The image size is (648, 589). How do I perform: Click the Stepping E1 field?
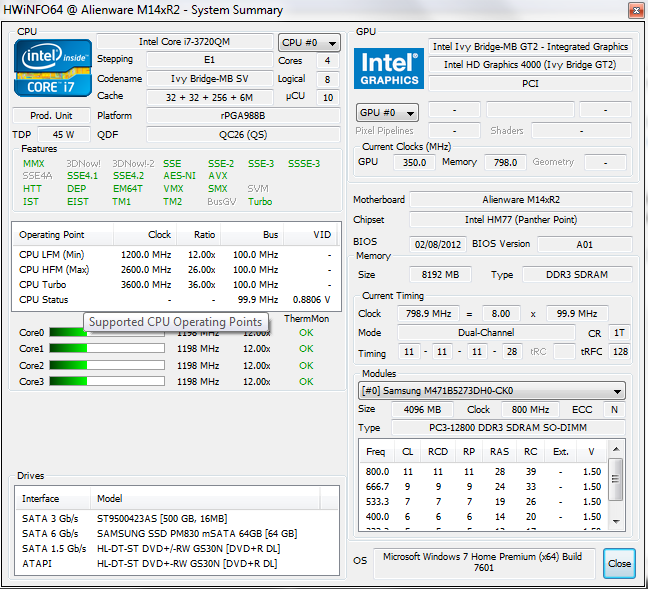pos(210,60)
